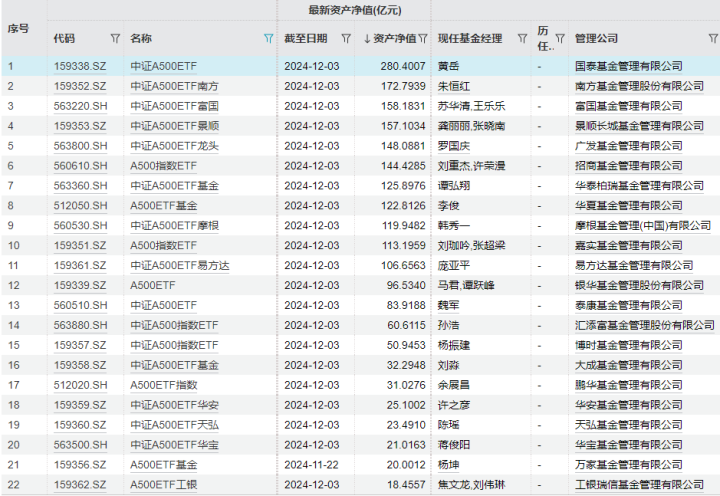This screenshot has height=496, width=720.
Task: Open filter icon on 现任基金经理 column
Action: pos(522,39)
